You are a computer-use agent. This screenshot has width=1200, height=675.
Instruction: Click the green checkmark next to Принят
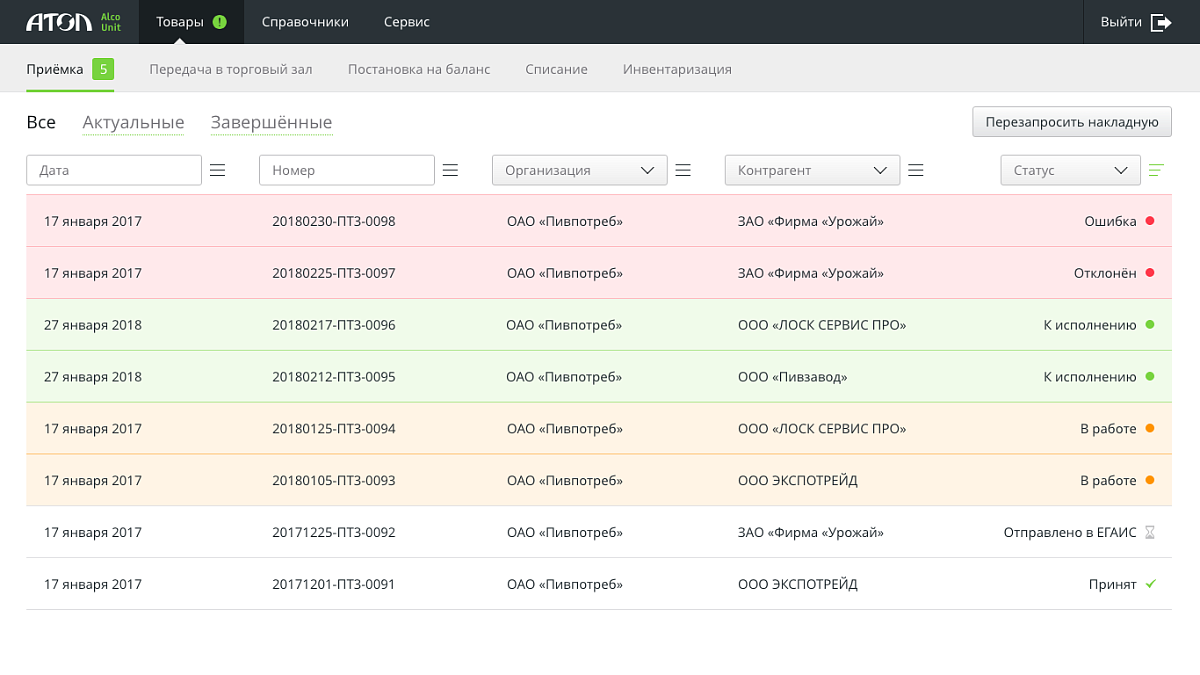(1150, 584)
